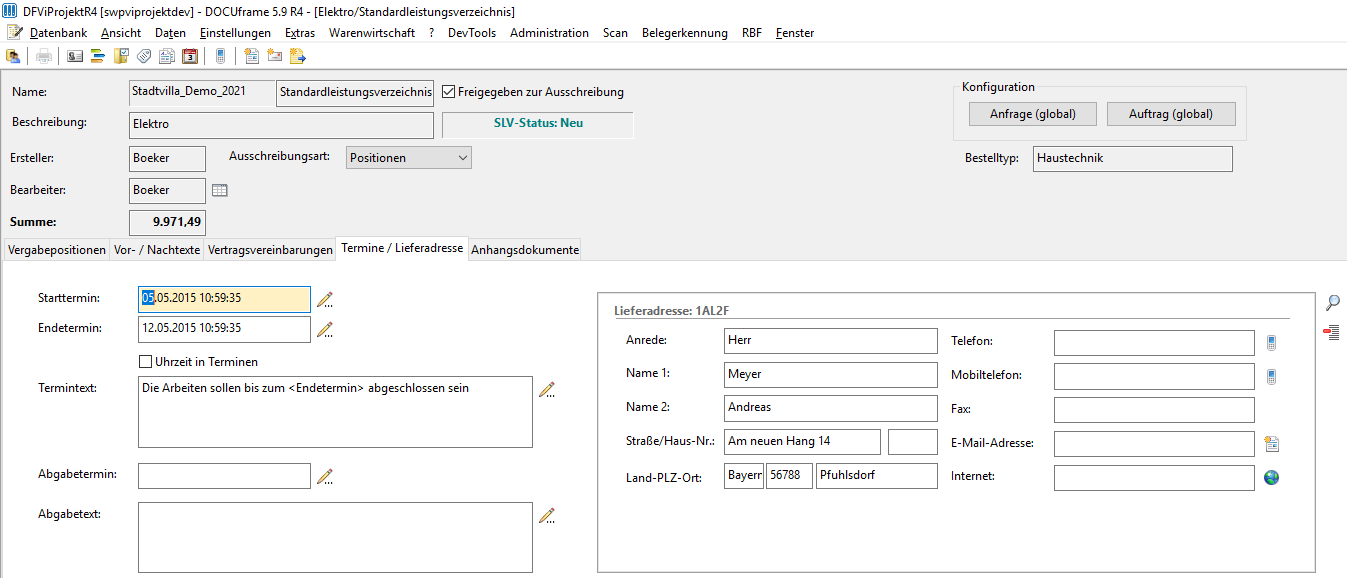Viewport: 1347px width, 578px height.
Task: Open the calendar toolbar icon
Action: coord(190,56)
